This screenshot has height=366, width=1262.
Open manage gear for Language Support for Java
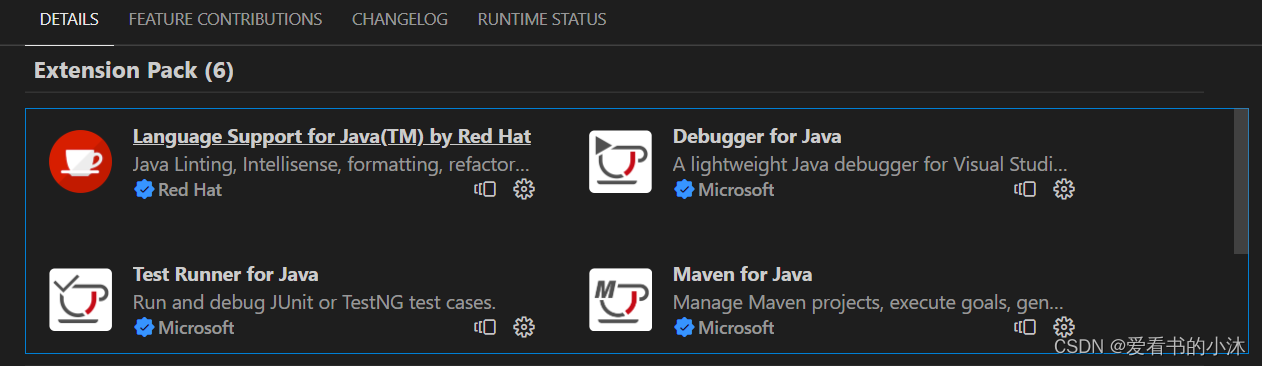click(x=524, y=189)
